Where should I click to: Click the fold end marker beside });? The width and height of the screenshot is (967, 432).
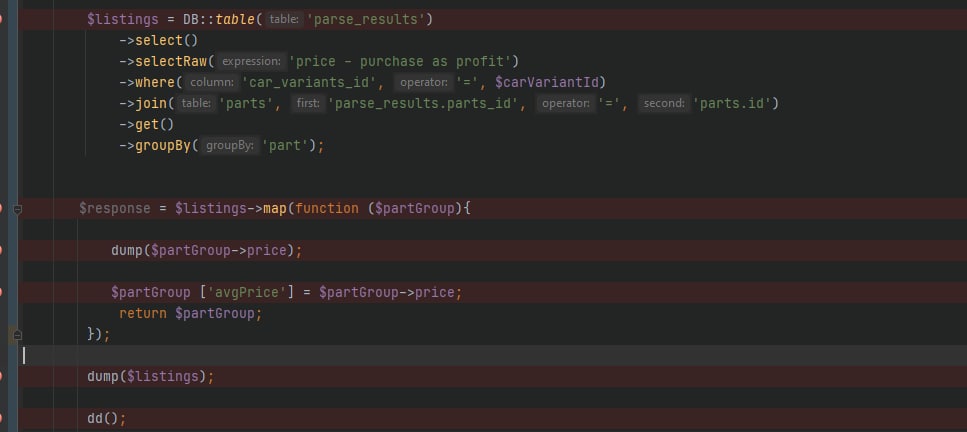tap(18, 335)
